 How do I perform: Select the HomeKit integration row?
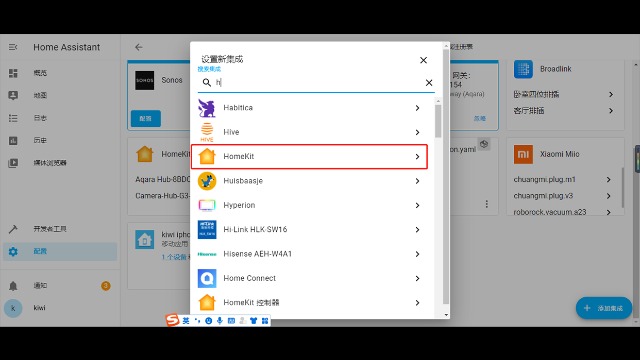coord(309,157)
